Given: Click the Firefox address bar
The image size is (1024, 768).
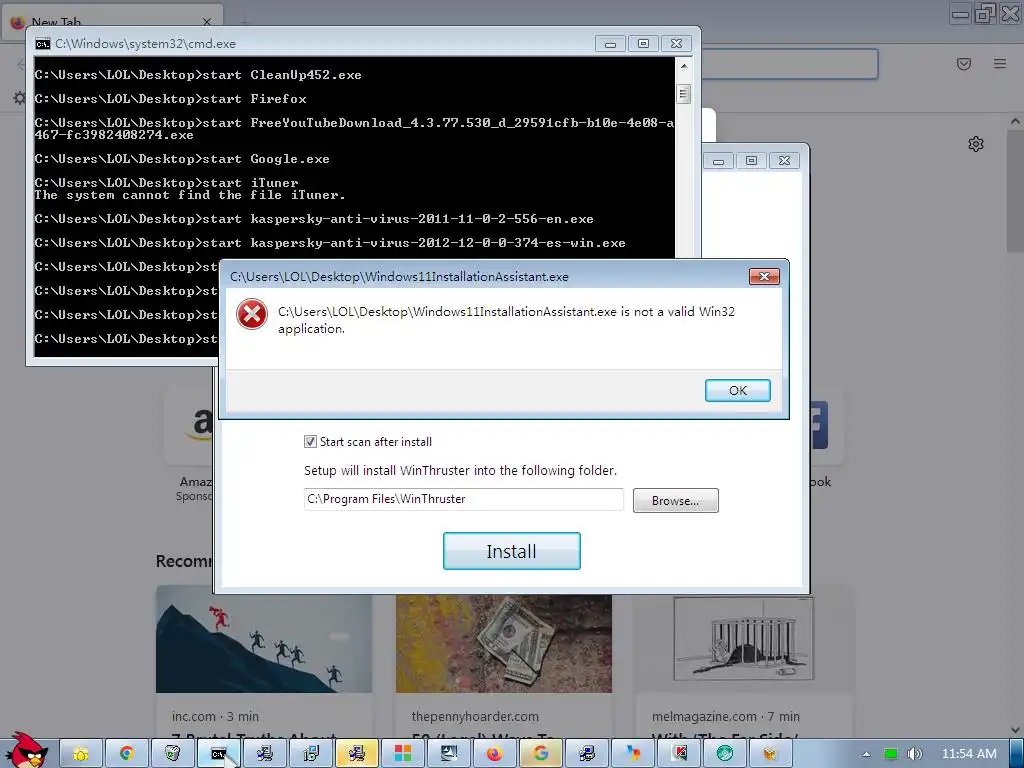Looking at the screenshot, I should tap(790, 64).
